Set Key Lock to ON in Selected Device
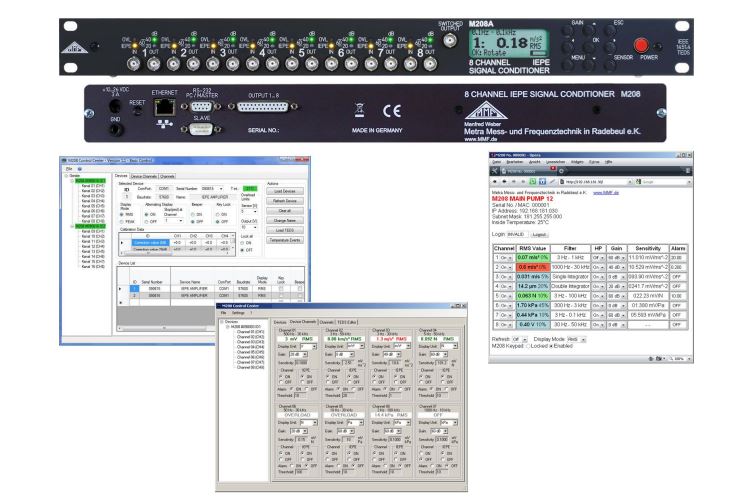This screenshot has width=755, height=500. (x=218, y=214)
